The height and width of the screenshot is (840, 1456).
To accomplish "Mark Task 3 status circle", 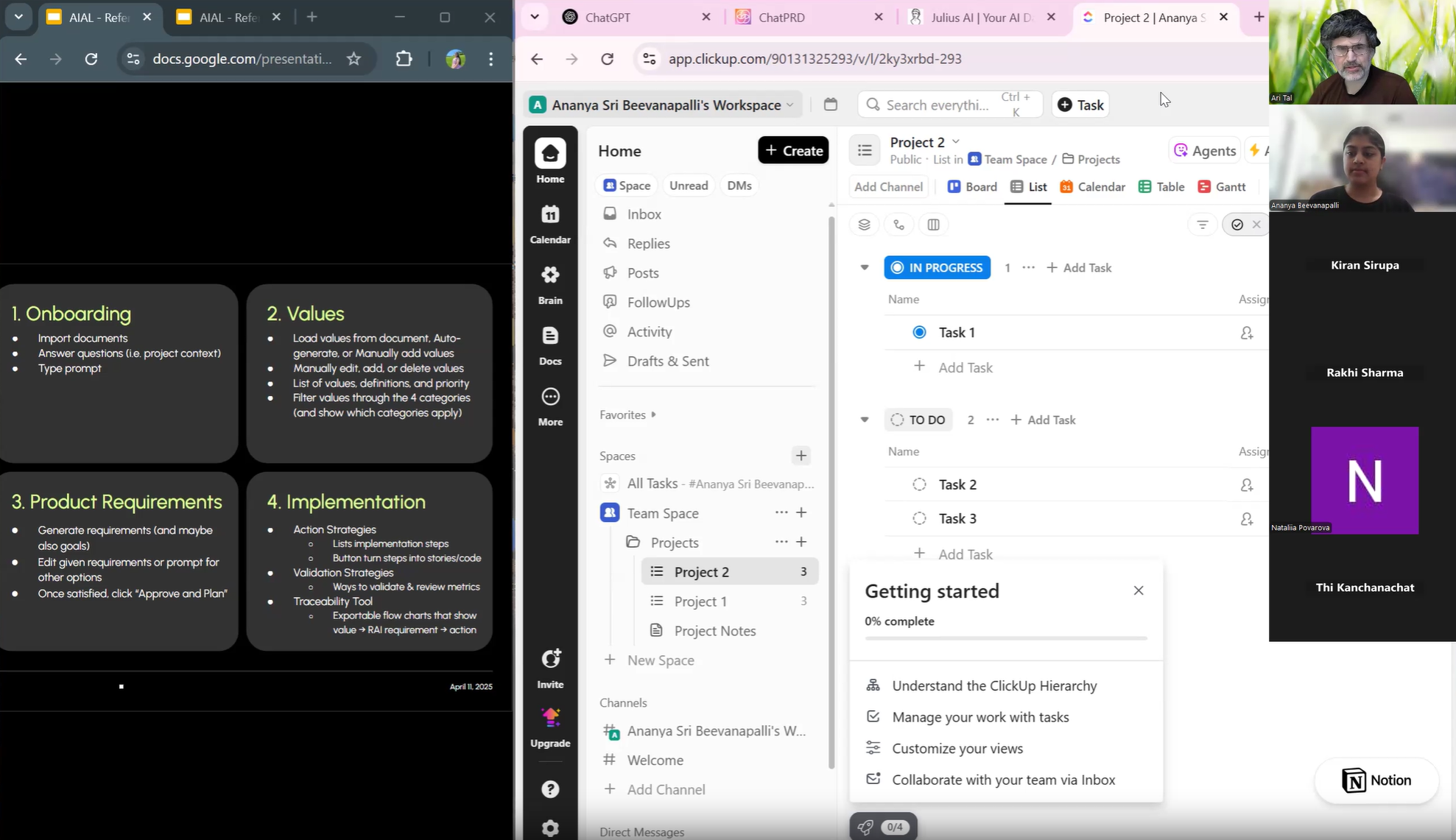I will click(919, 518).
